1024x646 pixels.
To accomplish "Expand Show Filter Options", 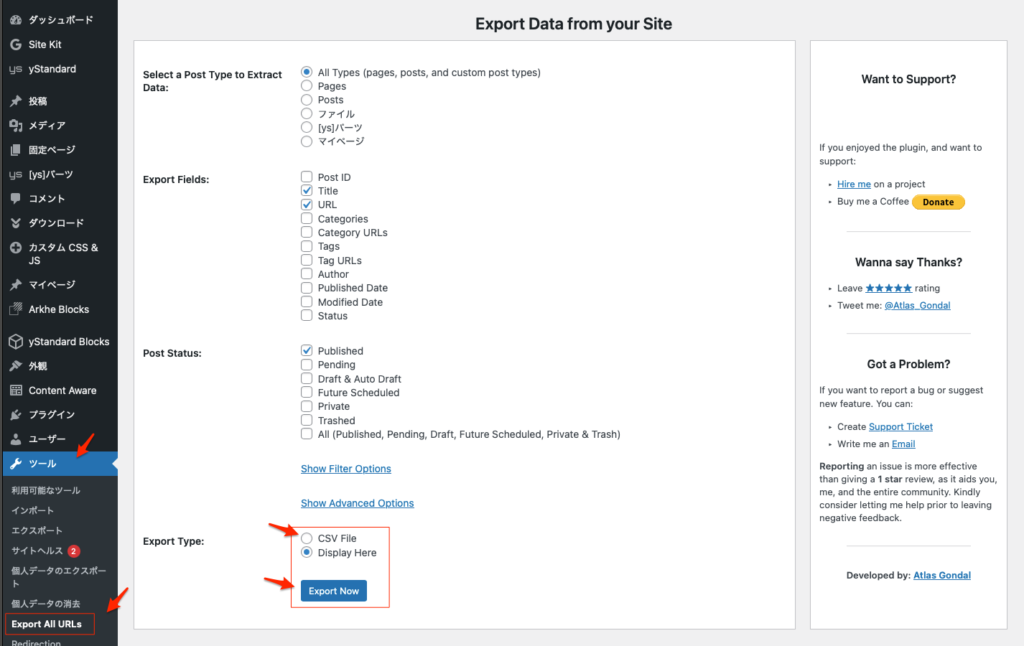I will point(346,469).
